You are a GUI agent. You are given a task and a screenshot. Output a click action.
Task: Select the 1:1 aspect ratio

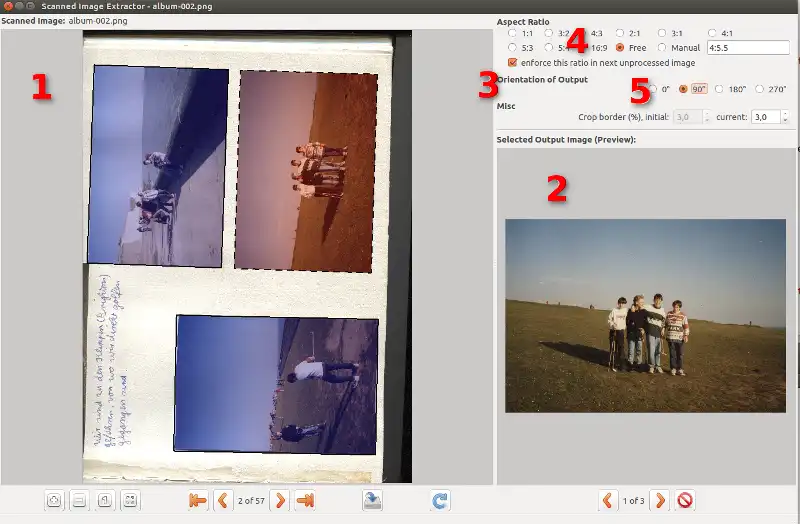coord(512,33)
